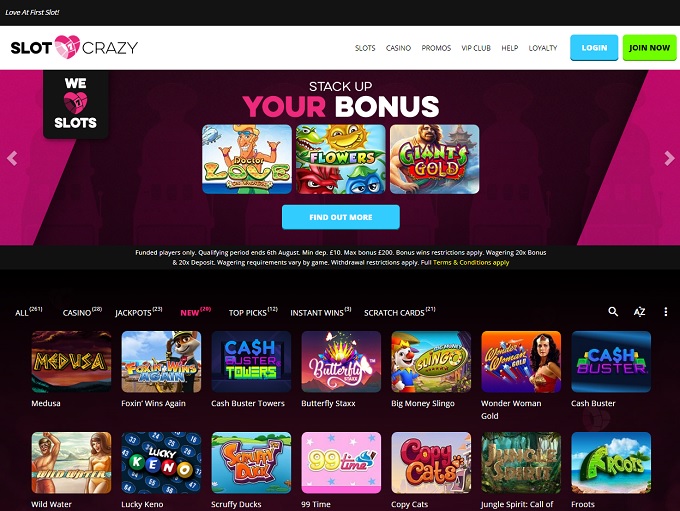
Task: Show the Scratch Cards category
Action: pos(399,312)
